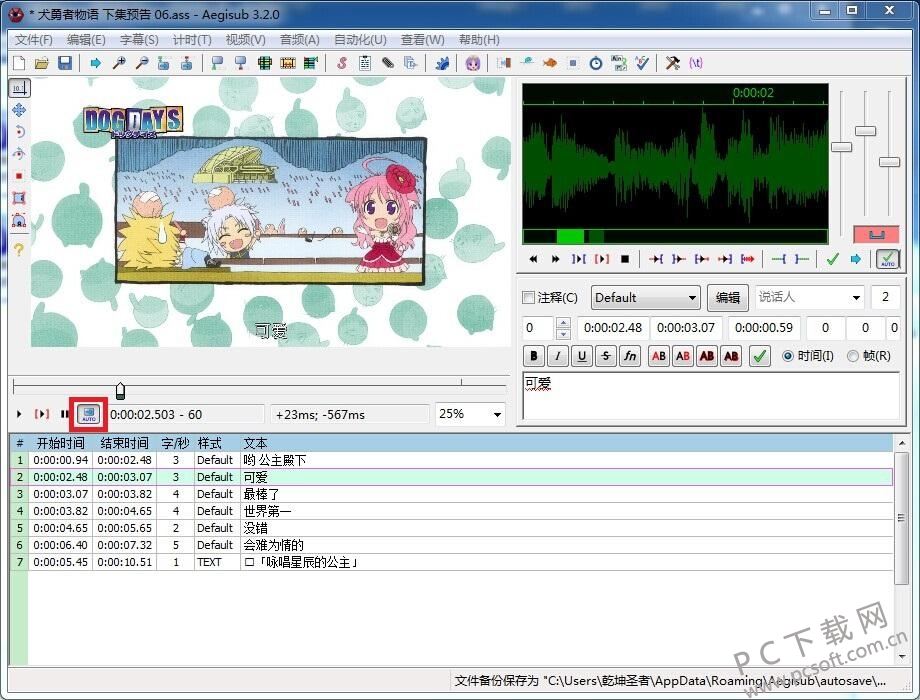Open the 自动化(U) menu

coord(360,39)
